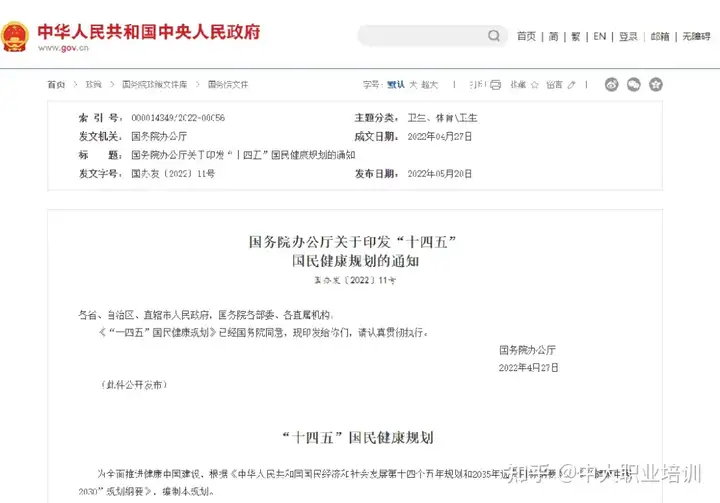Click the 中华人民共和国中央人民政府 site title

click(x=149, y=31)
